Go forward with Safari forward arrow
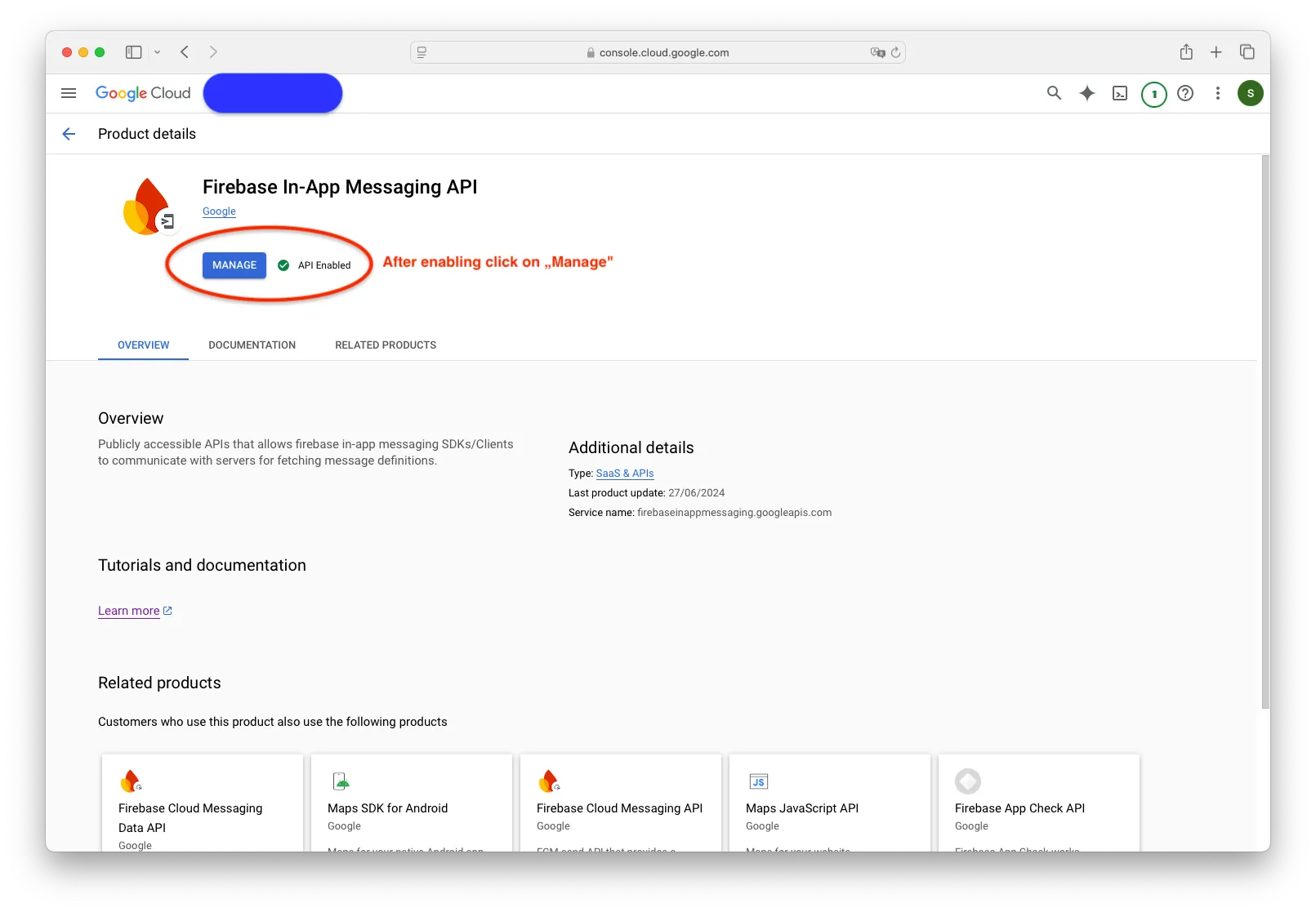The image size is (1316, 912). click(213, 52)
